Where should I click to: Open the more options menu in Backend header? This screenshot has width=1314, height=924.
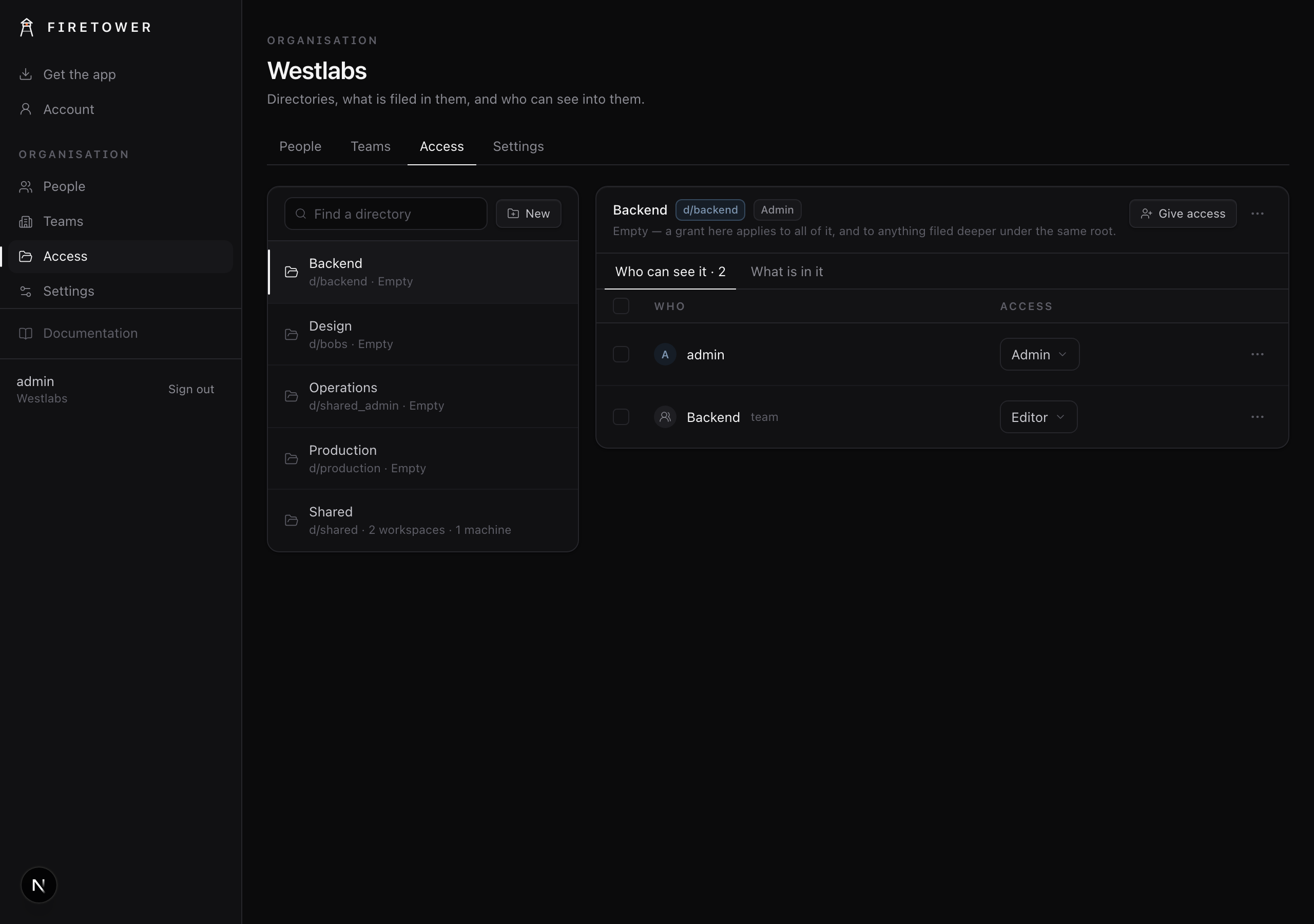(x=1258, y=214)
